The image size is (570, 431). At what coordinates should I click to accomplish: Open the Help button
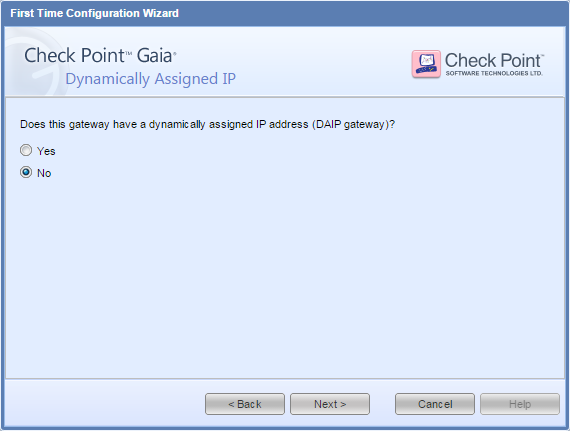(520, 404)
